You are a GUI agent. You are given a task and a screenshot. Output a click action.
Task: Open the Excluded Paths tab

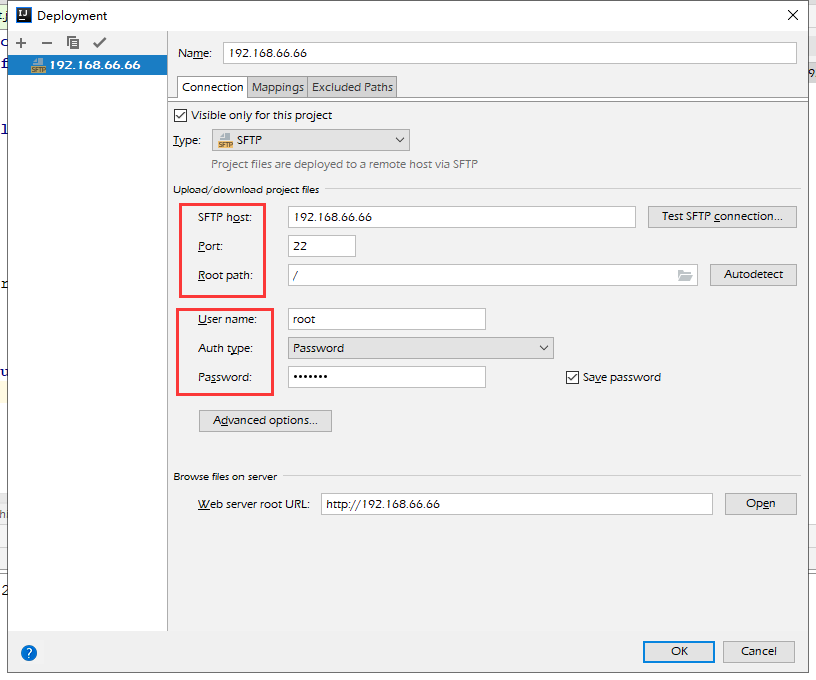click(352, 87)
